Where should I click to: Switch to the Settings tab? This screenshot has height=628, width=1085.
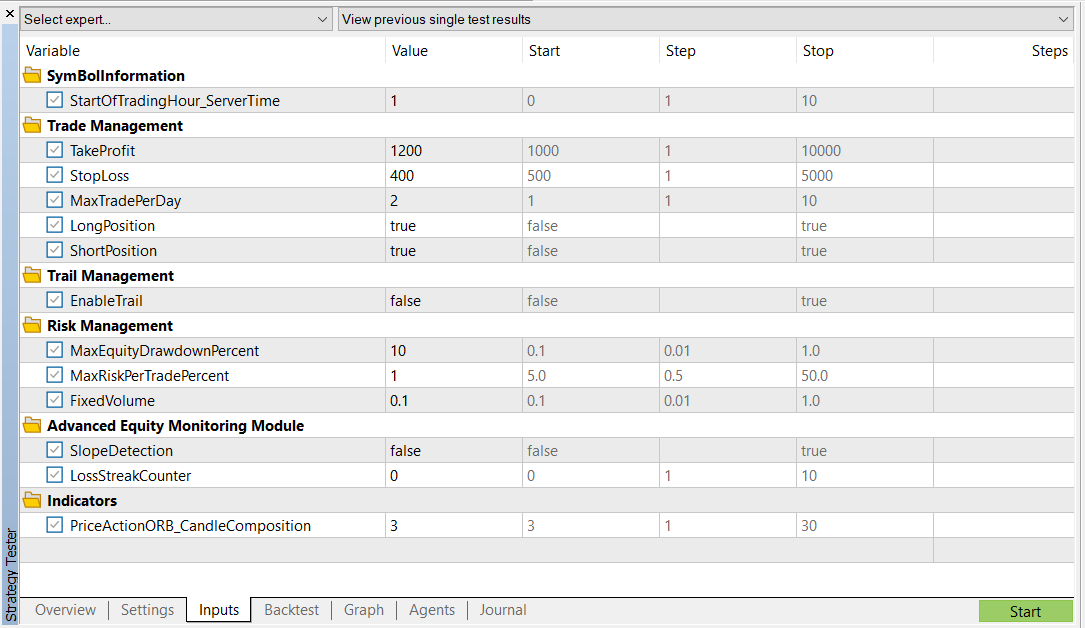tap(147, 610)
